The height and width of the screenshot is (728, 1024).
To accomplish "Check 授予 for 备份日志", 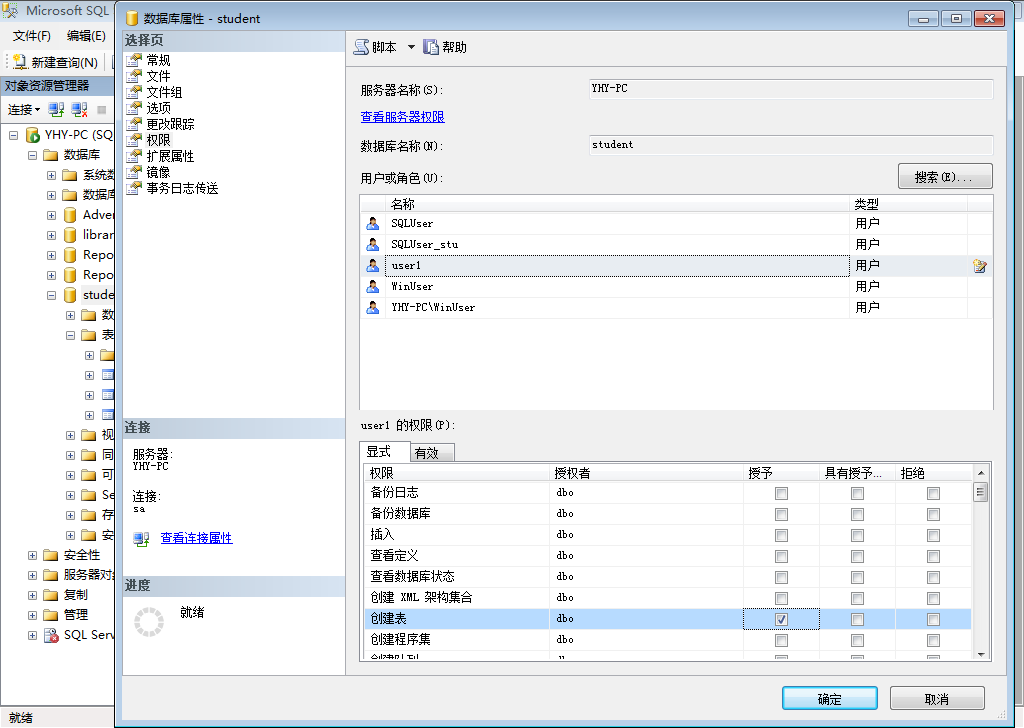I will click(781, 494).
